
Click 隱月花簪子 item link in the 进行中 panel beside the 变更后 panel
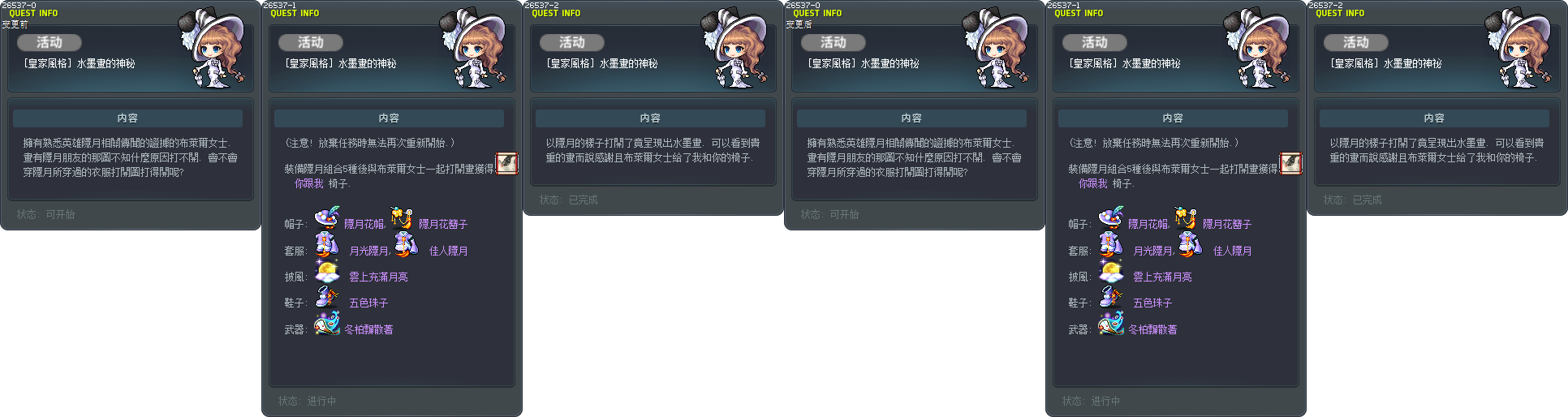click(x=1227, y=224)
